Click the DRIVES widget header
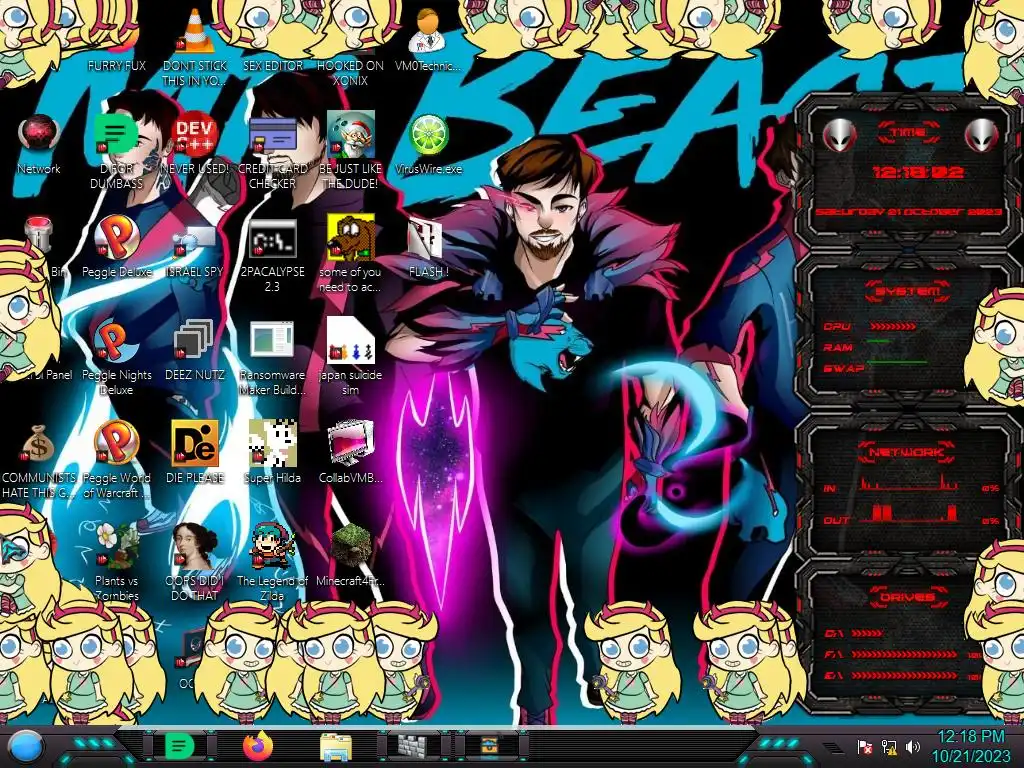Screen dimensions: 1024x768 click(907, 597)
